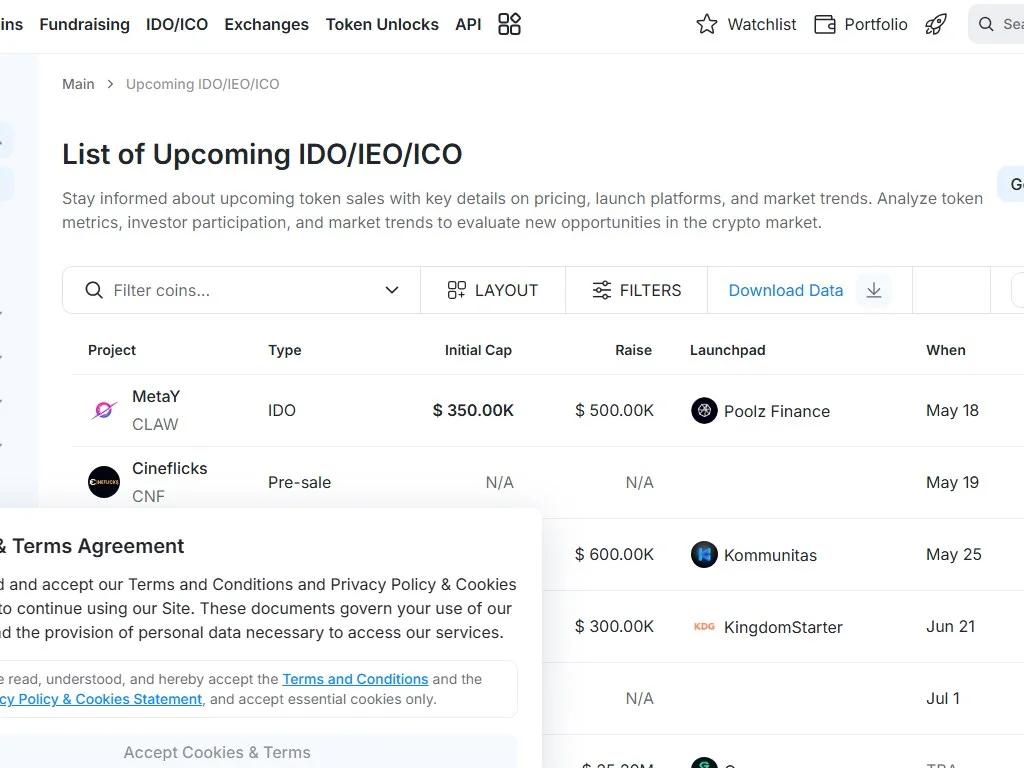Open the Token Unlocks menu item

click(382, 24)
